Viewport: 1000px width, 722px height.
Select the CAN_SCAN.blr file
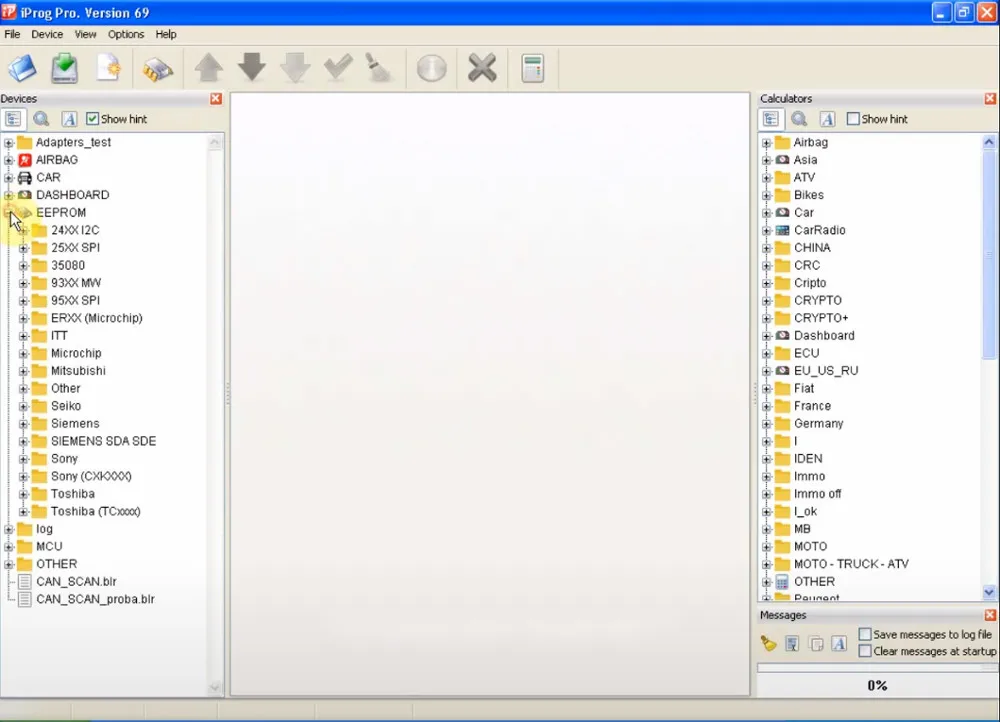coord(76,582)
